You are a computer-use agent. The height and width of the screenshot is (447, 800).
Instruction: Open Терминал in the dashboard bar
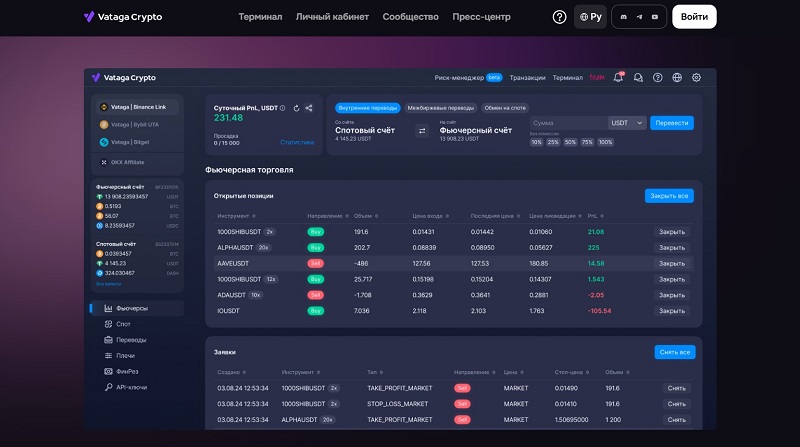pos(567,78)
